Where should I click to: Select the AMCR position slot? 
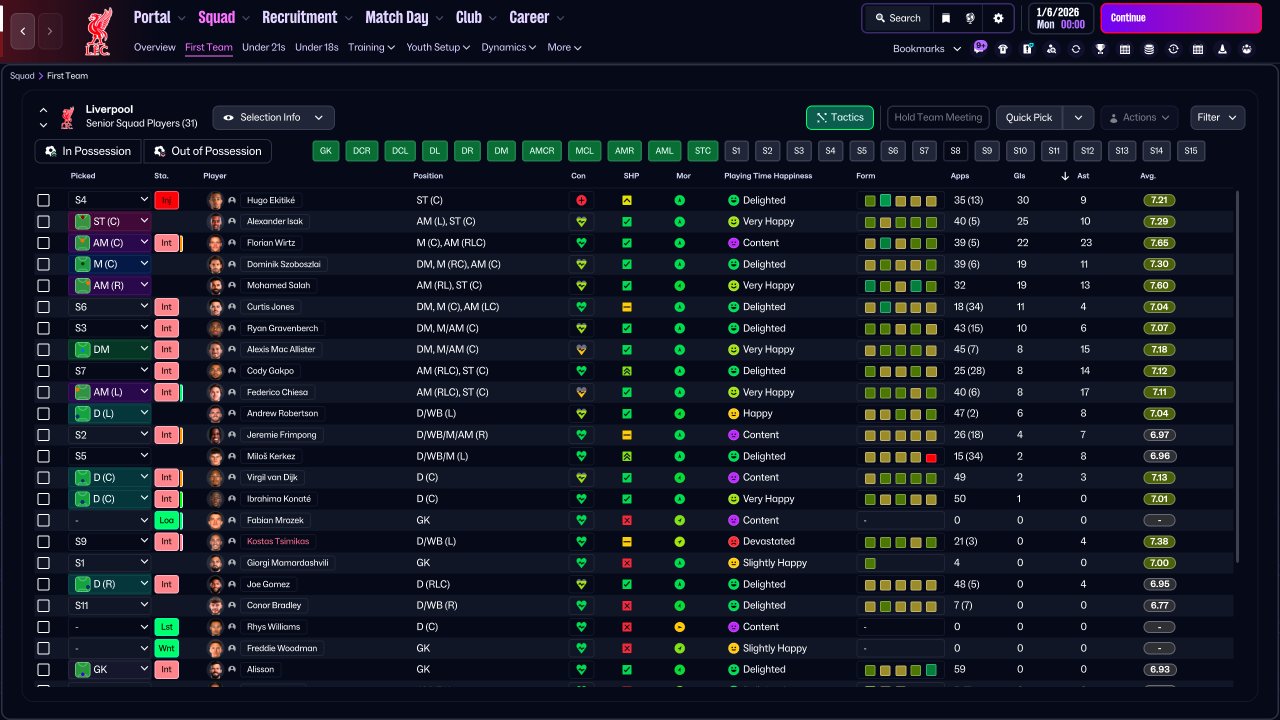pyautogui.click(x=542, y=151)
